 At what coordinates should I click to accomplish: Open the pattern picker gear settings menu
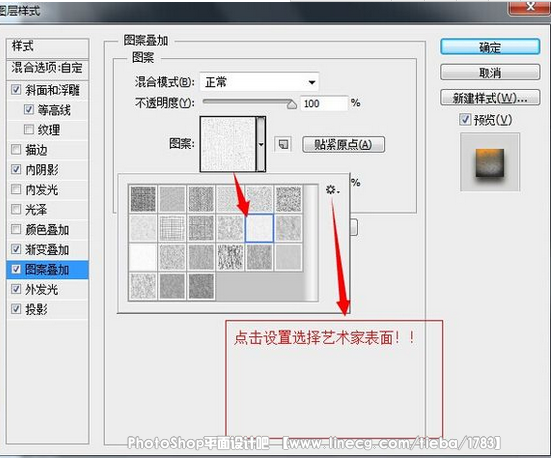(x=332, y=190)
